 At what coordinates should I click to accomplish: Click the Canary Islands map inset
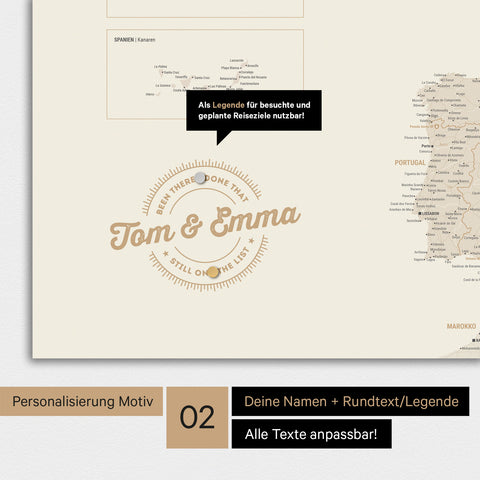tap(205, 74)
